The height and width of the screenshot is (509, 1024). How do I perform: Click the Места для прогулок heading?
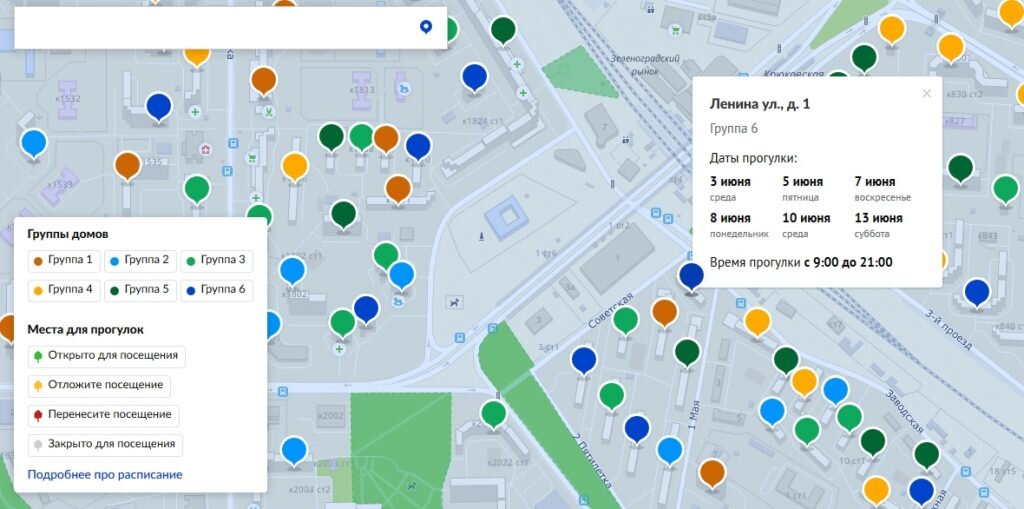tap(86, 330)
